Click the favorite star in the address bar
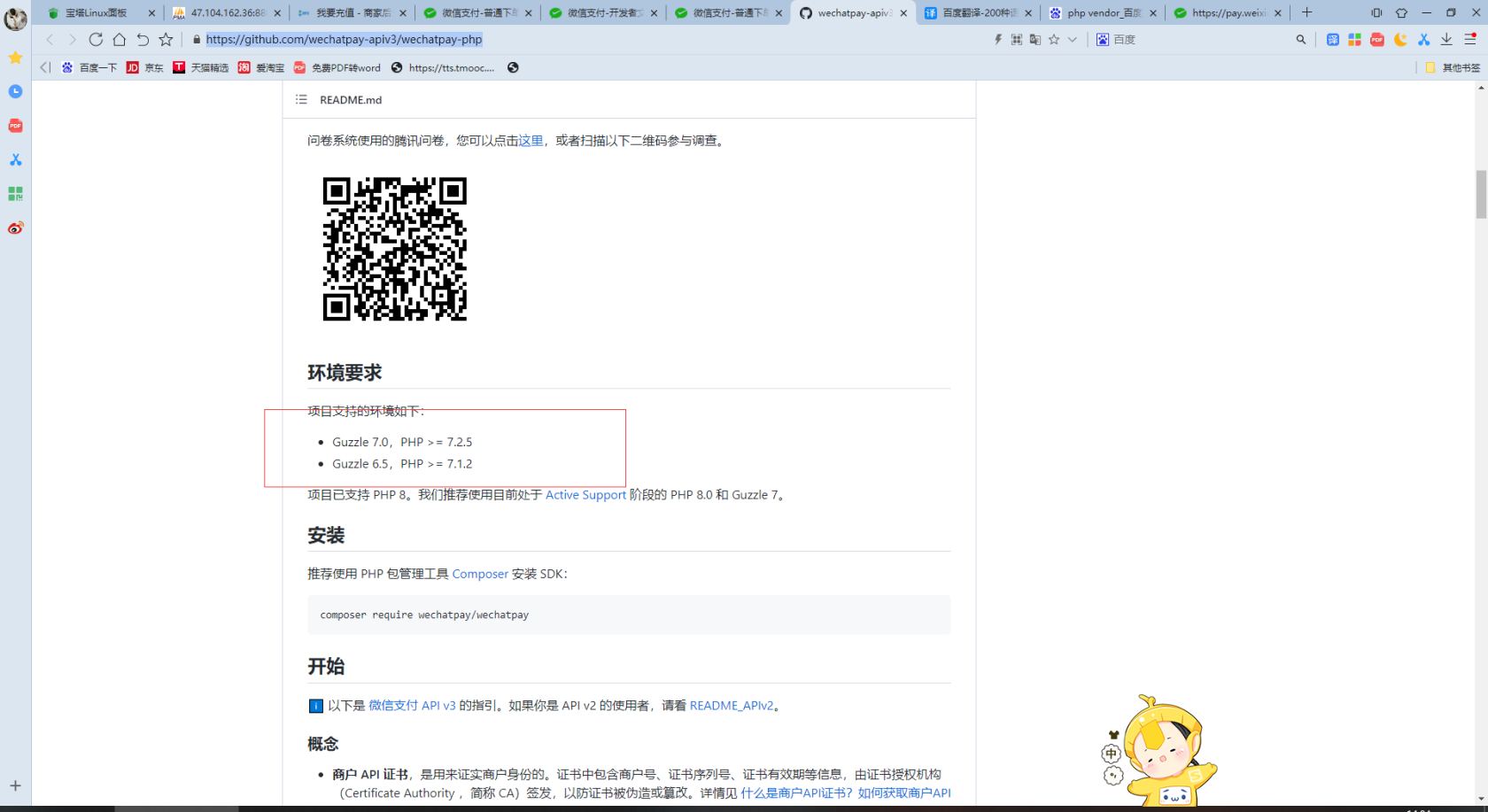The height and width of the screenshot is (812, 1488). (x=1054, y=39)
